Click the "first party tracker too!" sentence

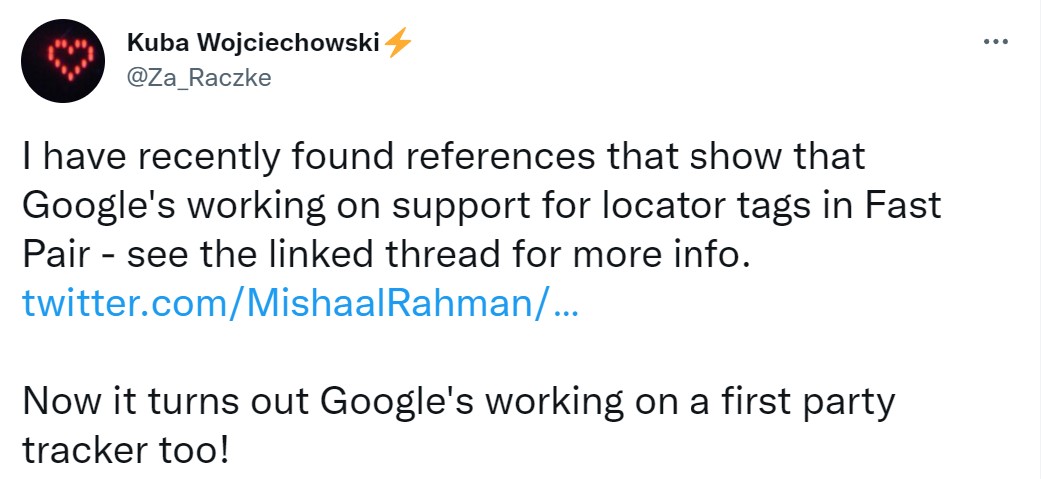(460, 425)
